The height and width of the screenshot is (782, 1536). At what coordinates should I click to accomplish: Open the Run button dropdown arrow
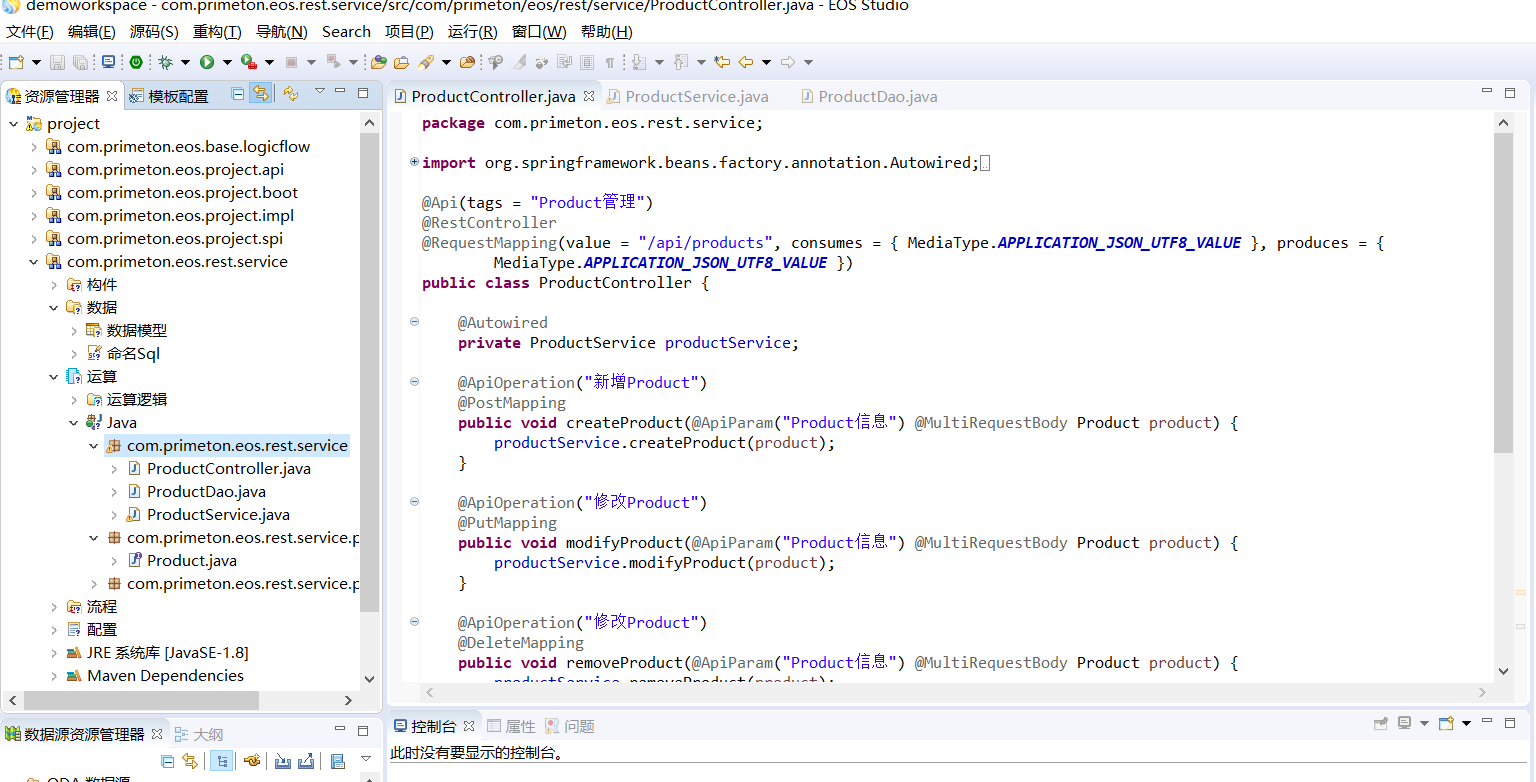tap(227, 62)
